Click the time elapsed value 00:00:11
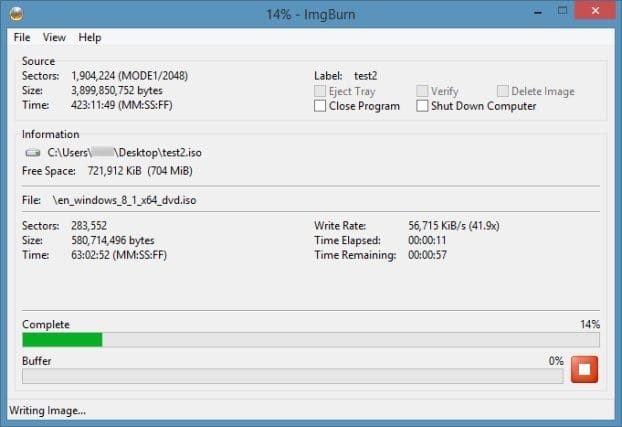The height and width of the screenshot is (427, 622). coord(427,240)
